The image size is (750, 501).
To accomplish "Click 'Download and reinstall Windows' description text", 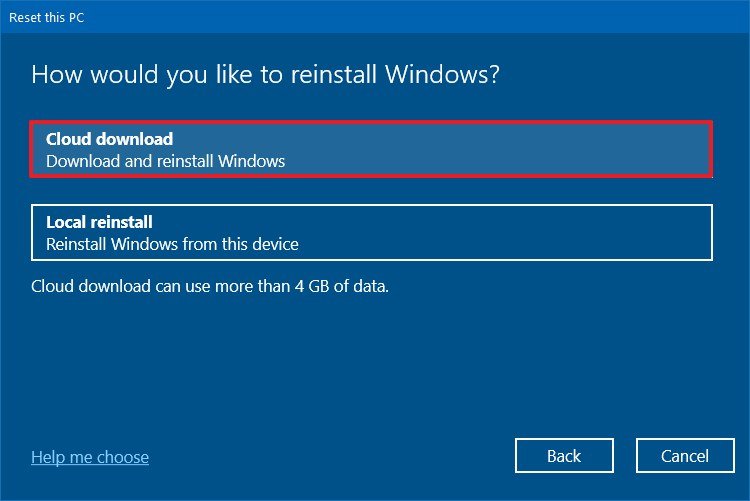I will (166, 161).
